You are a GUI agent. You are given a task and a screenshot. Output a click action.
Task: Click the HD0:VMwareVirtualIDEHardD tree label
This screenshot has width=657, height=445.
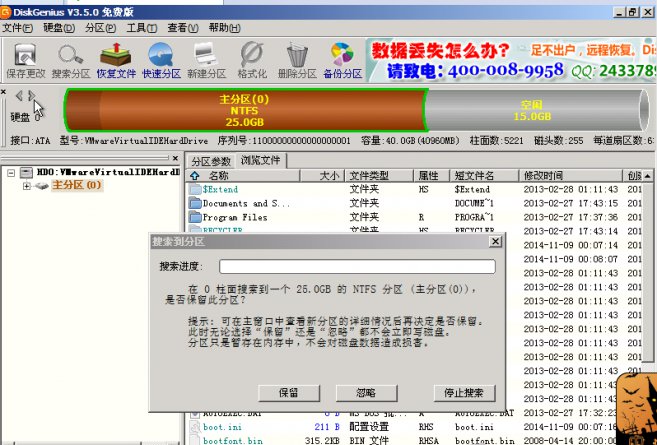tap(108, 172)
